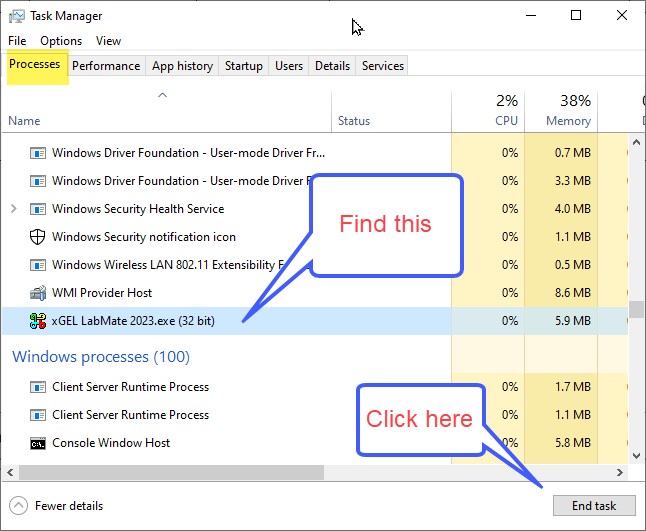Switch to the Startup tab

(243, 66)
